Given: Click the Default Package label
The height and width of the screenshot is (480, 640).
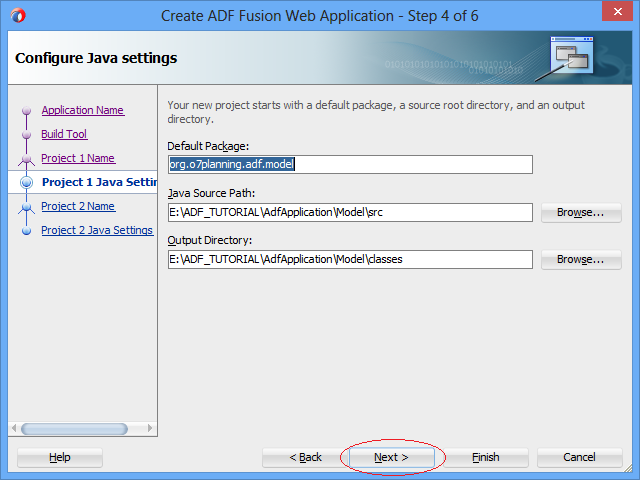Looking at the screenshot, I should click(x=208, y=146).
